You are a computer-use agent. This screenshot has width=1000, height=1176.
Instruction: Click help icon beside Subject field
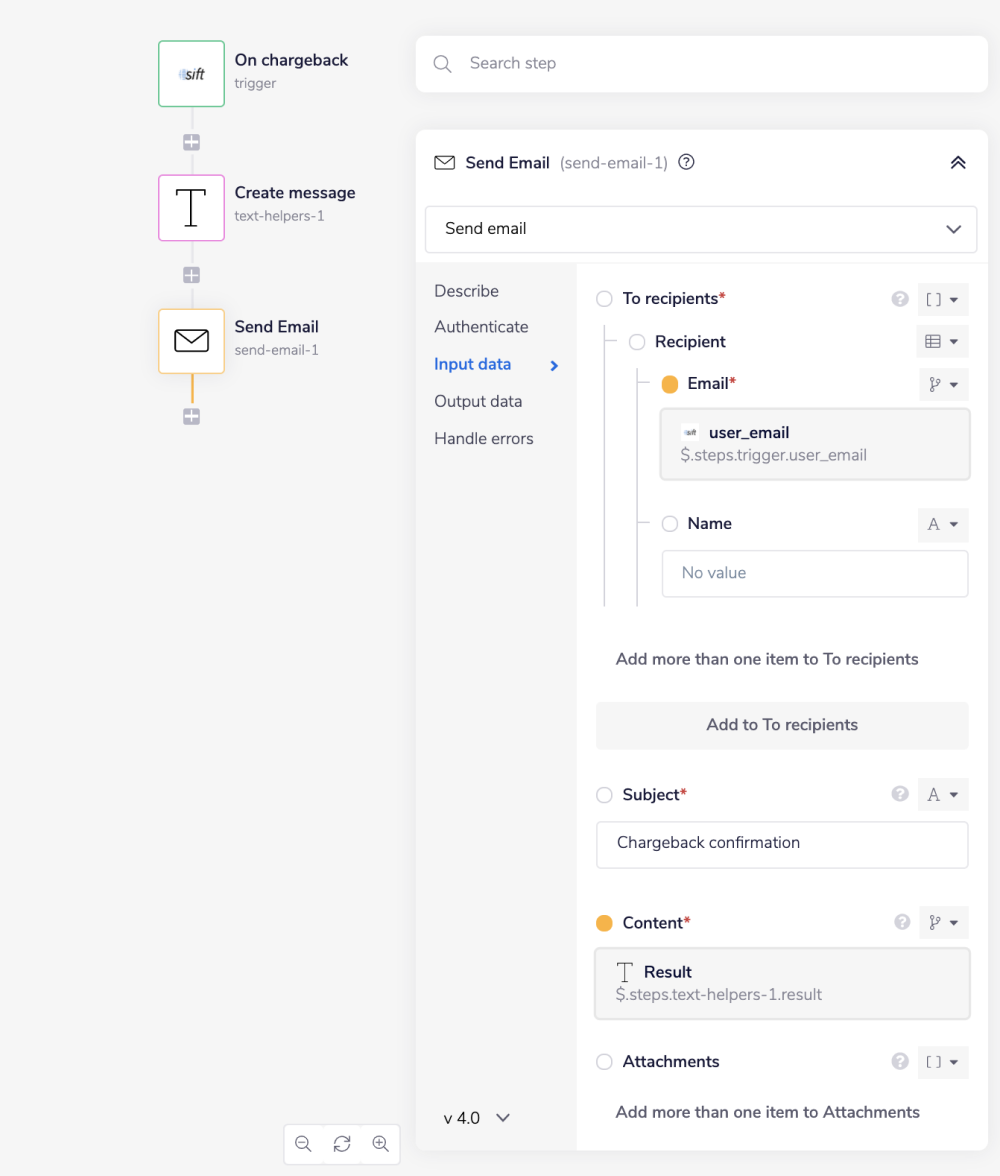[900, 794]
